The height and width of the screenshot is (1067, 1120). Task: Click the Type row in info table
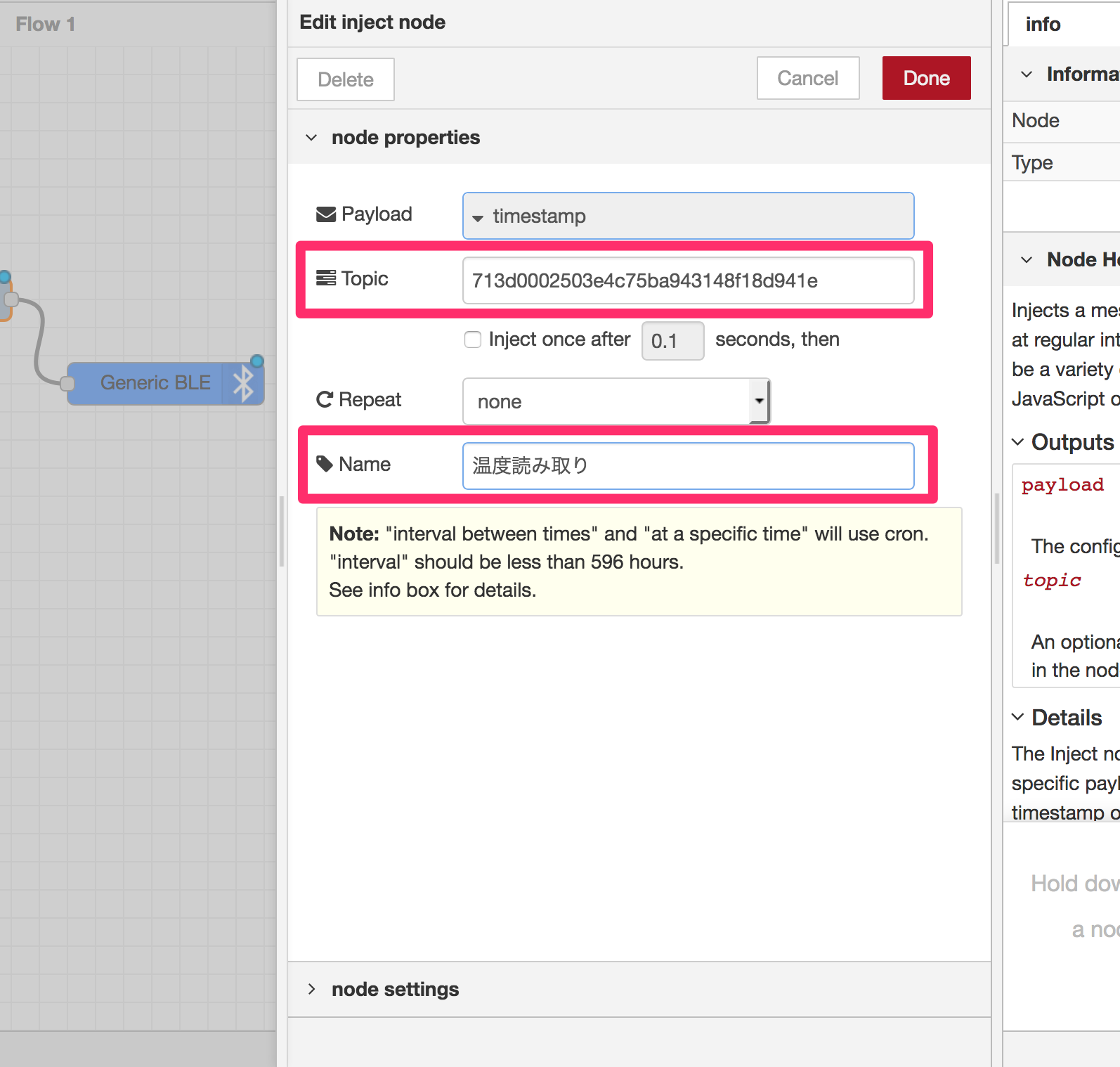point(1062,163)
